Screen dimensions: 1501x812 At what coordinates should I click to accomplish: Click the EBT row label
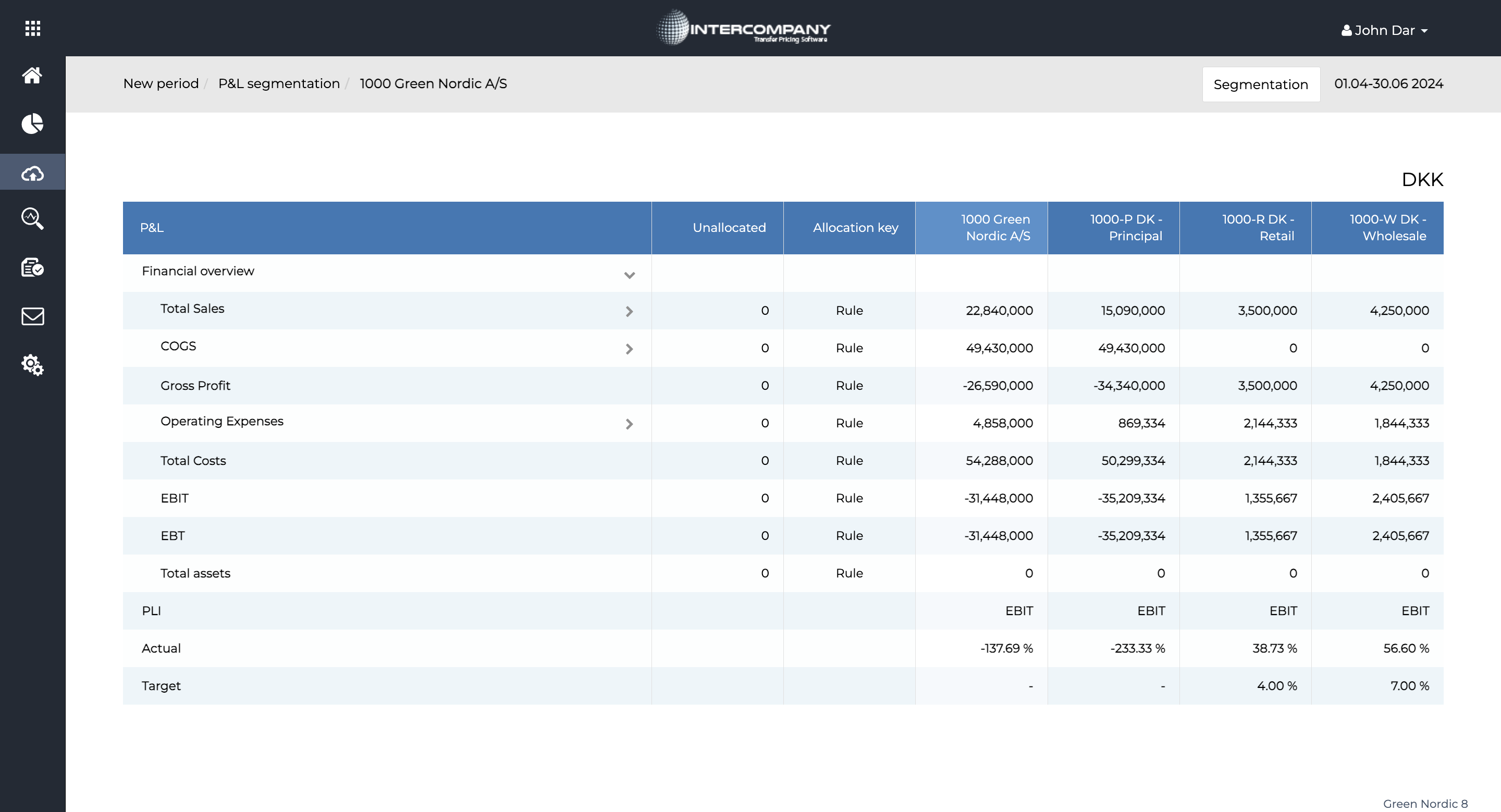pos(173,536)
